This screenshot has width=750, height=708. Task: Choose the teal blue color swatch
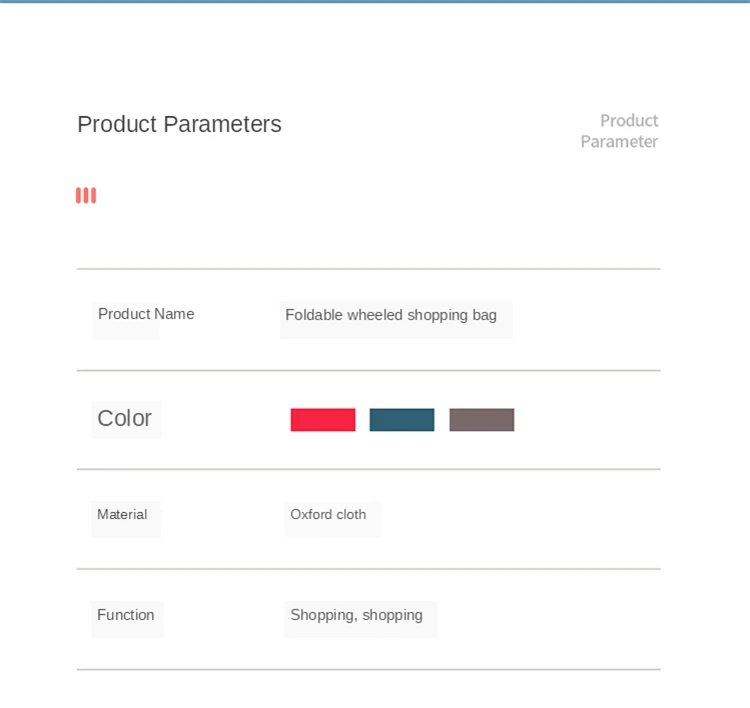(x=402, y=420)
